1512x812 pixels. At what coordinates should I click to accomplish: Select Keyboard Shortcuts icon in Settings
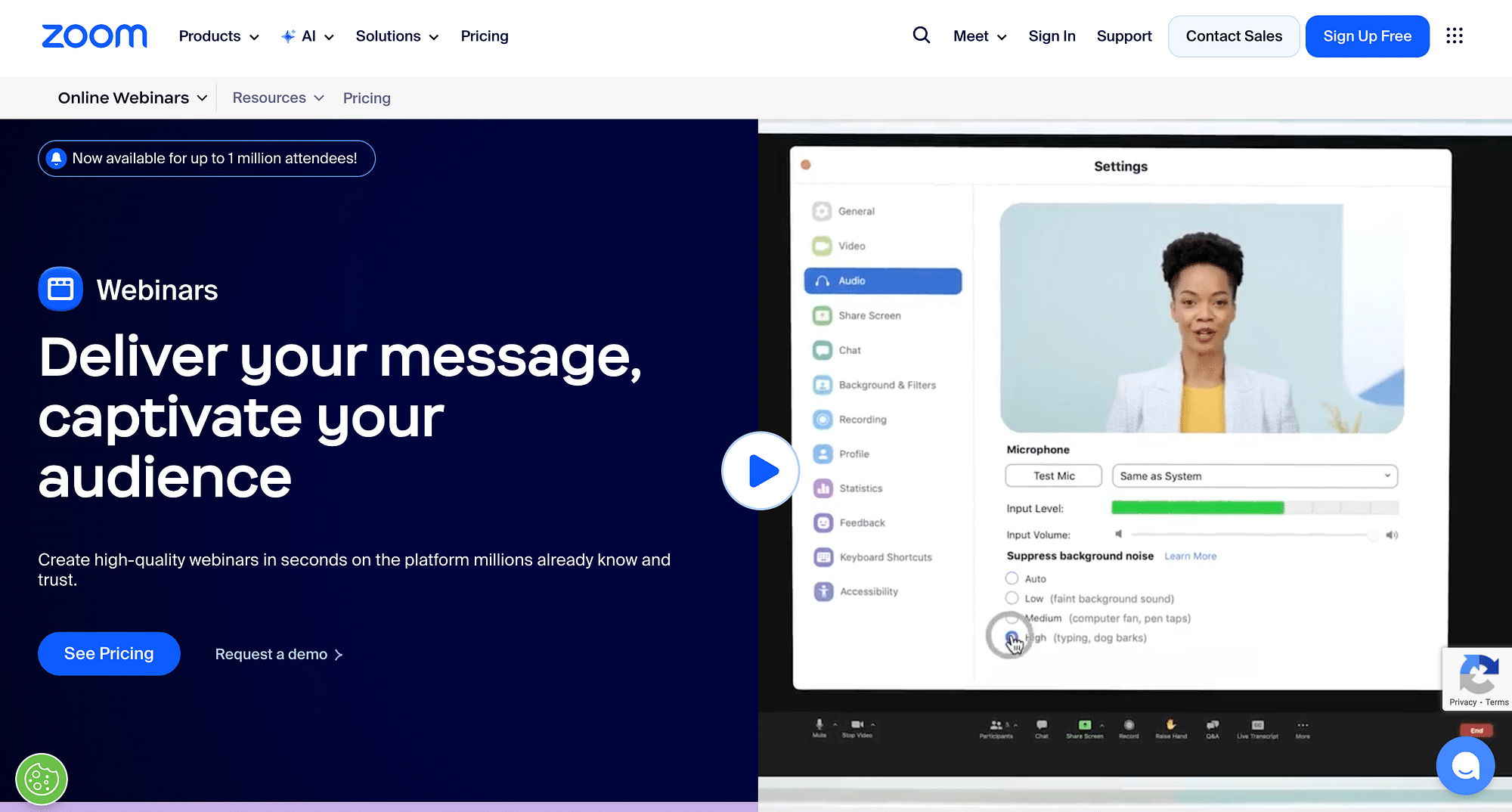[823, 557]
